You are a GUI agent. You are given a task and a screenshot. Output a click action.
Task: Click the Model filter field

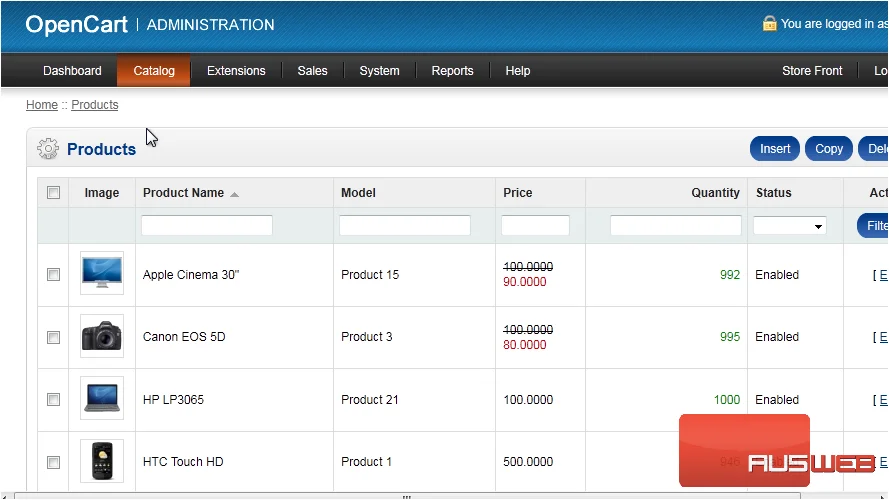pos(405,226)
